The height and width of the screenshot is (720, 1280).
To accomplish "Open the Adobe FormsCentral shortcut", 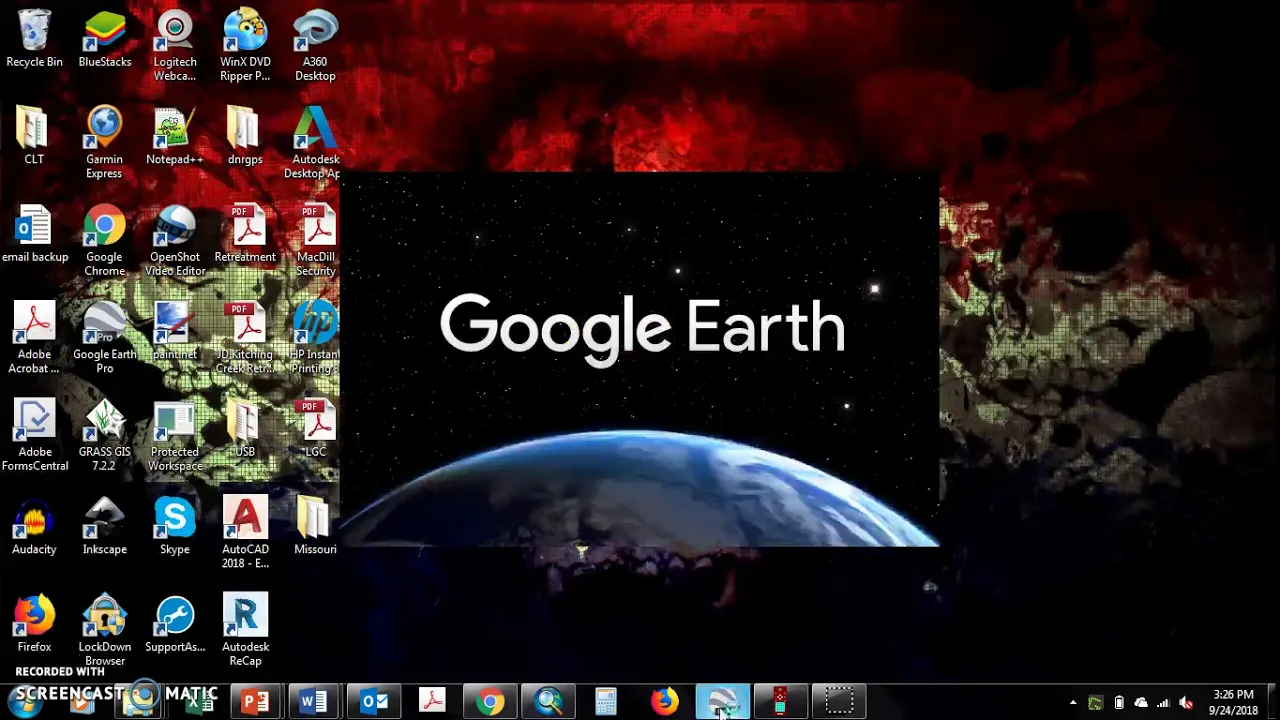I will point(34,436).
